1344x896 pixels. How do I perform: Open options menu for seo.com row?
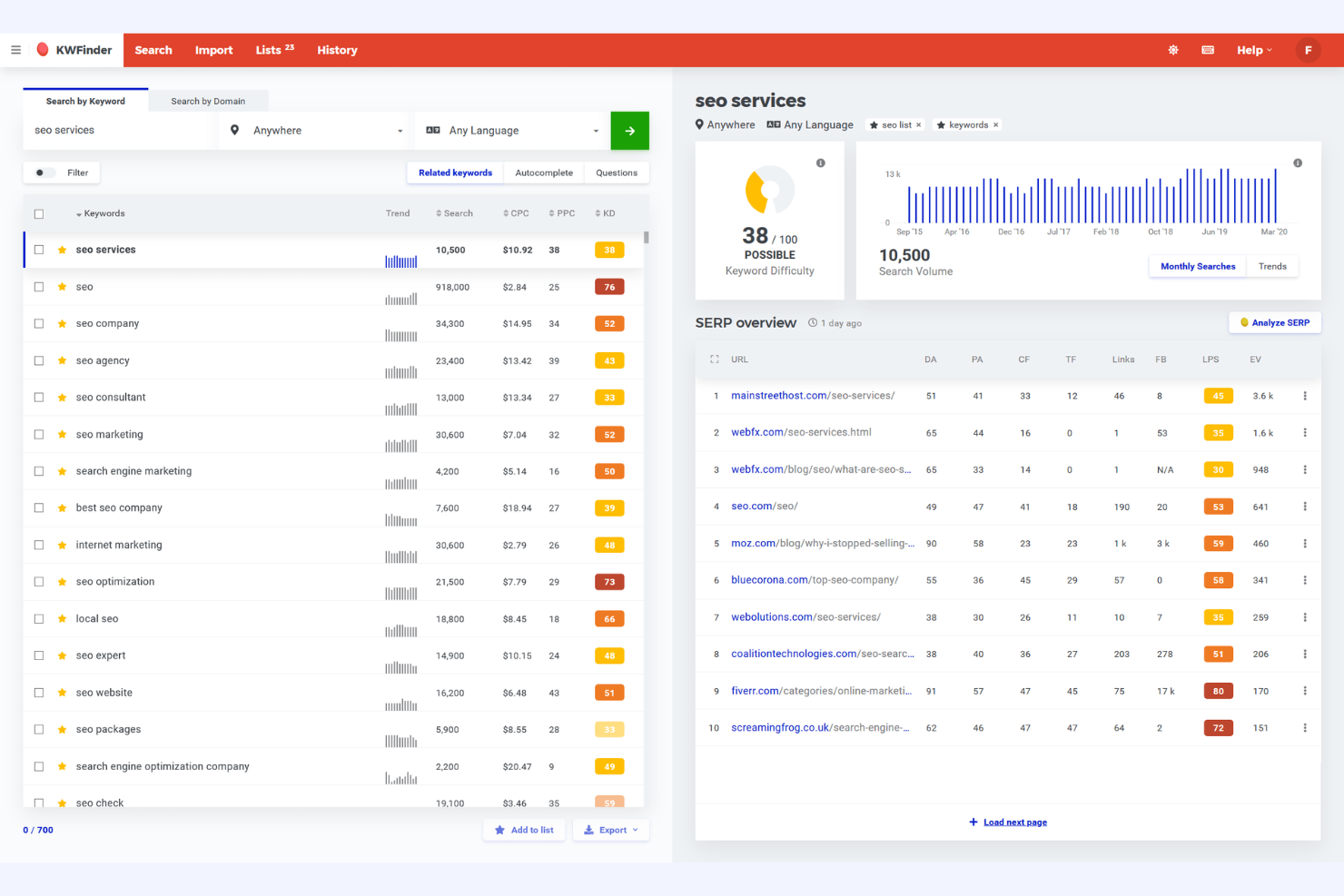point(1305,507)
